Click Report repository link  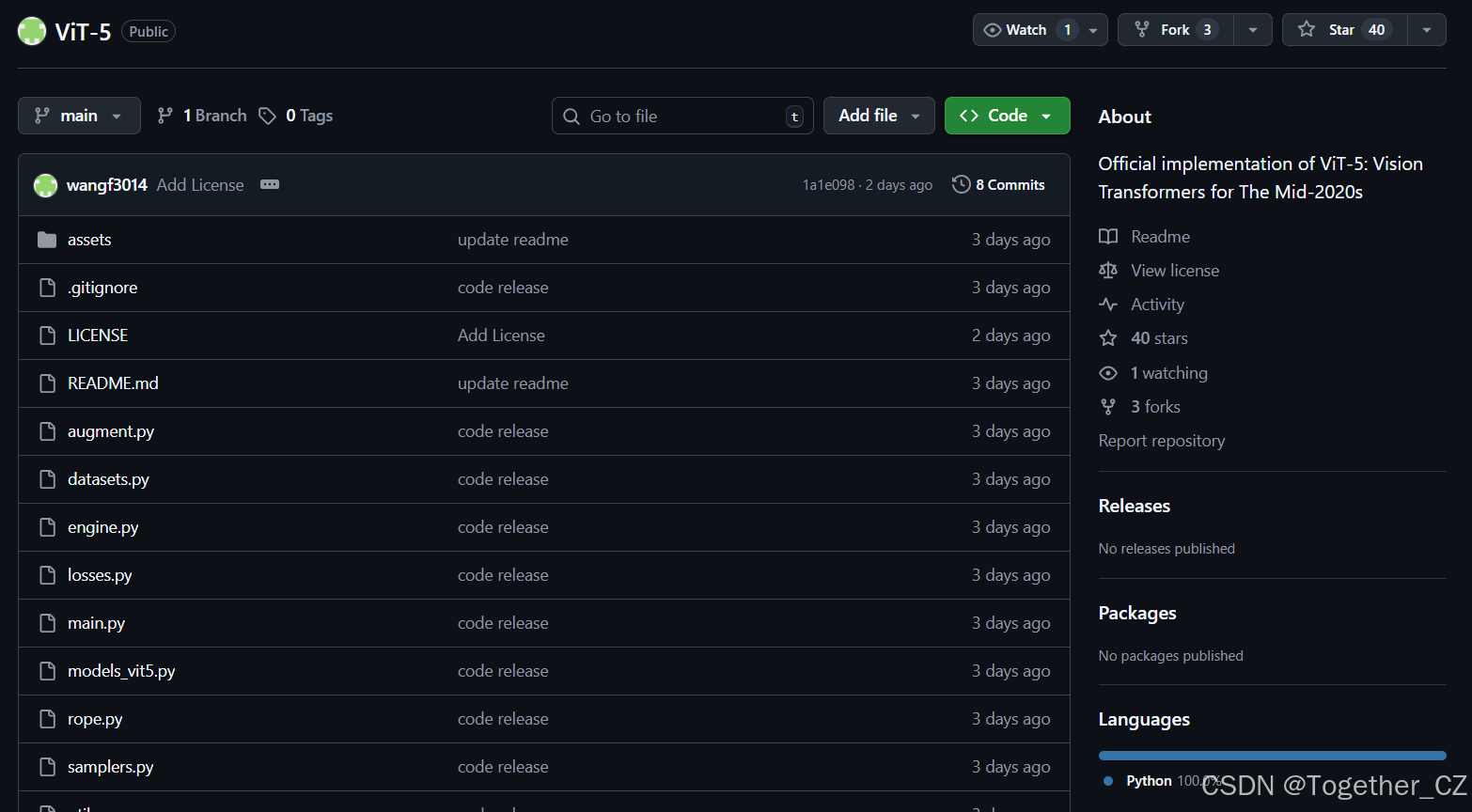(x=1162, y=441)
